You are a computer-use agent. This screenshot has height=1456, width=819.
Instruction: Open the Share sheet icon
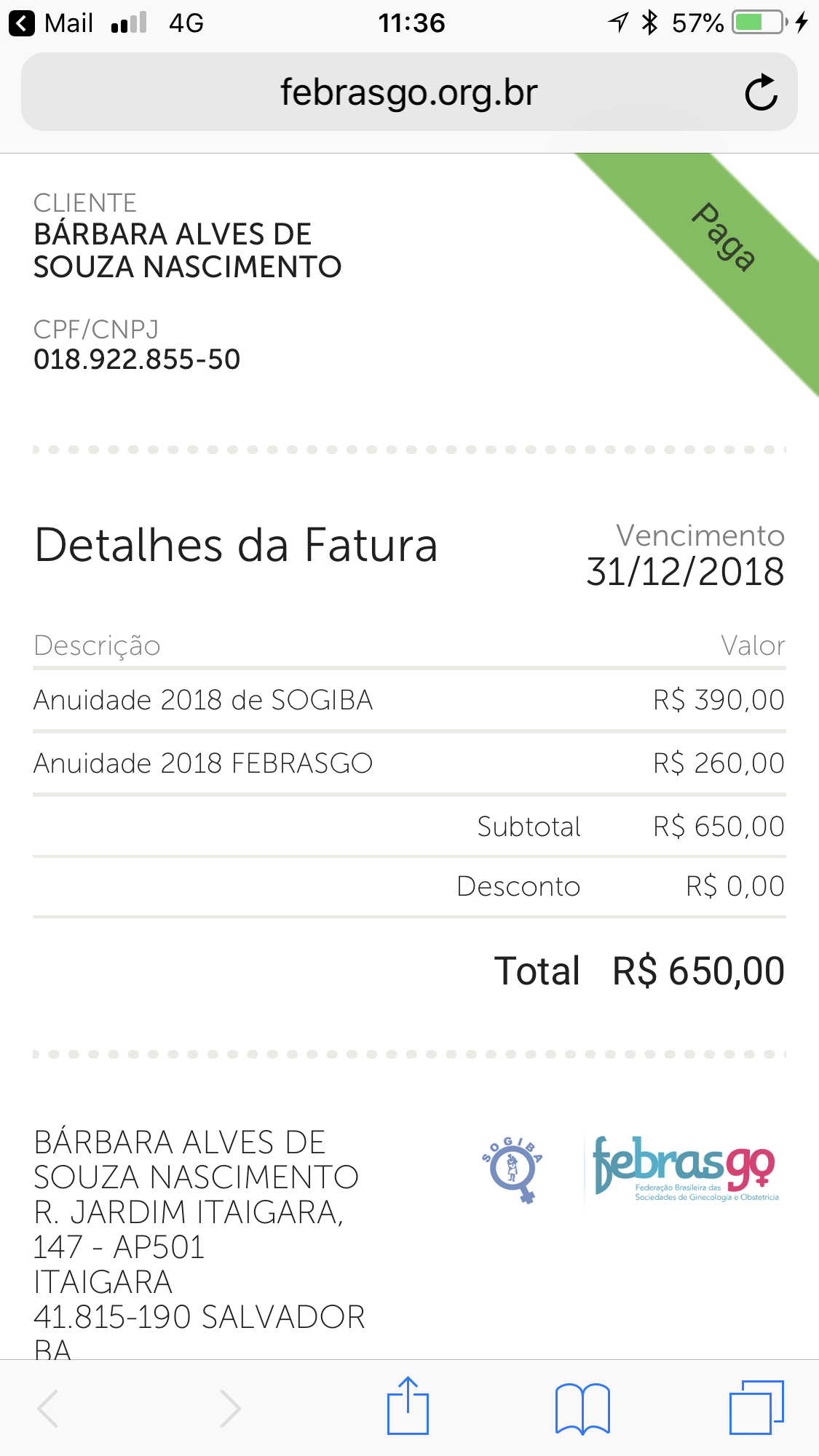(408, 1407)
